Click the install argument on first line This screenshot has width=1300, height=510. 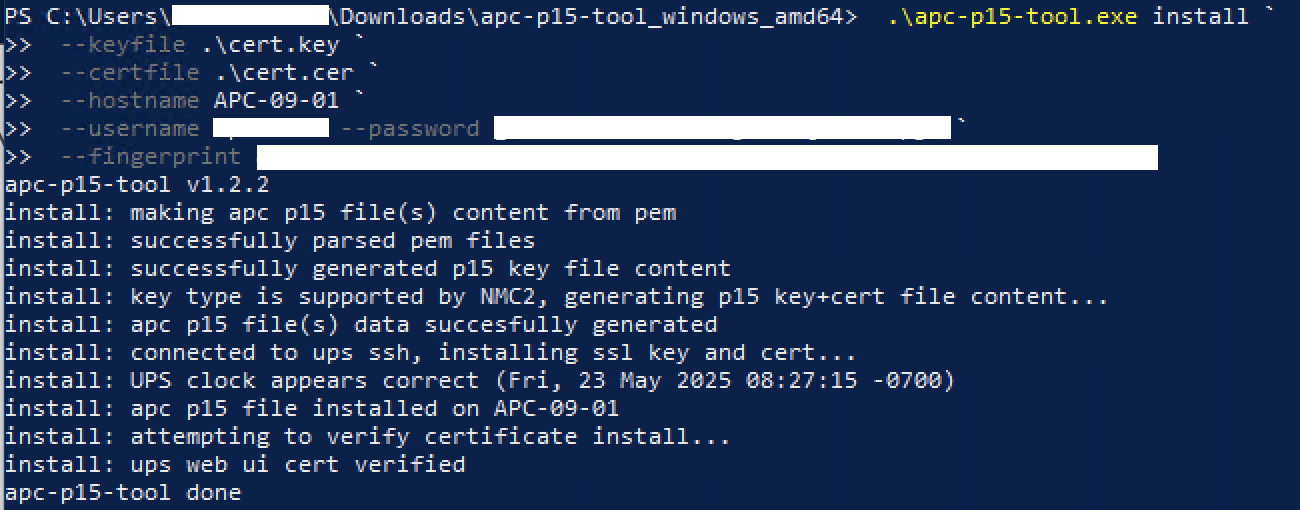(1201, 16)
